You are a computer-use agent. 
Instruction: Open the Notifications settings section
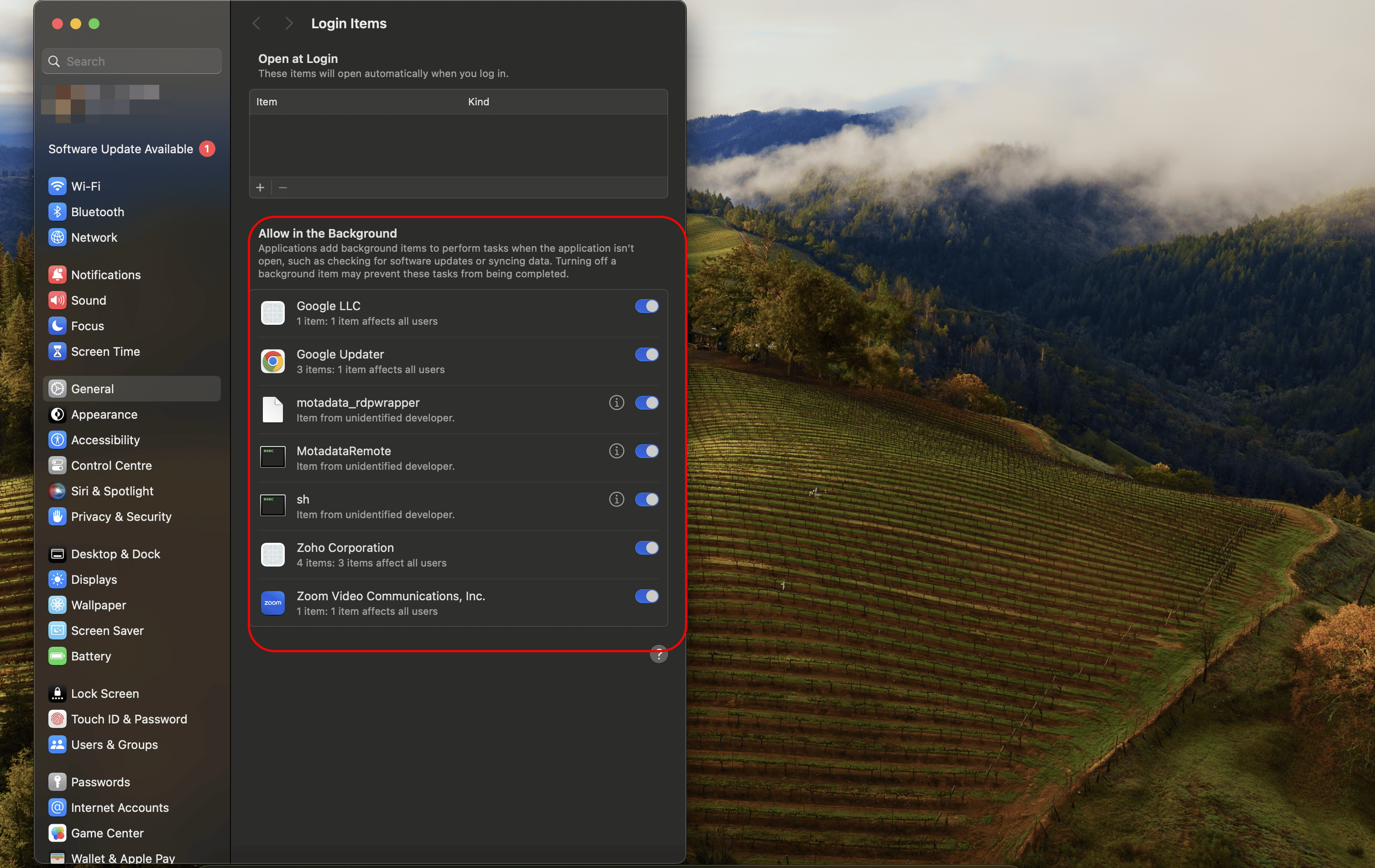(x=105, y=275)
